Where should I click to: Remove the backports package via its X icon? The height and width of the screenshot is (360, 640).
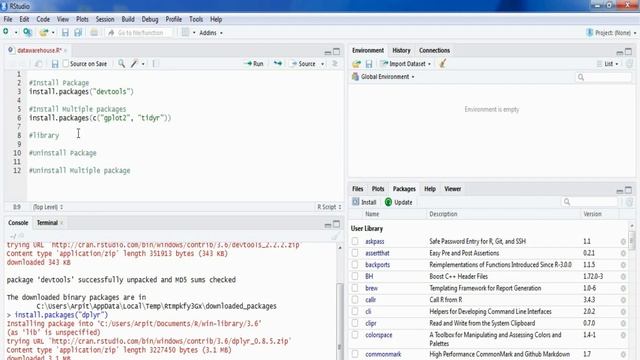[x=623, y=265]
